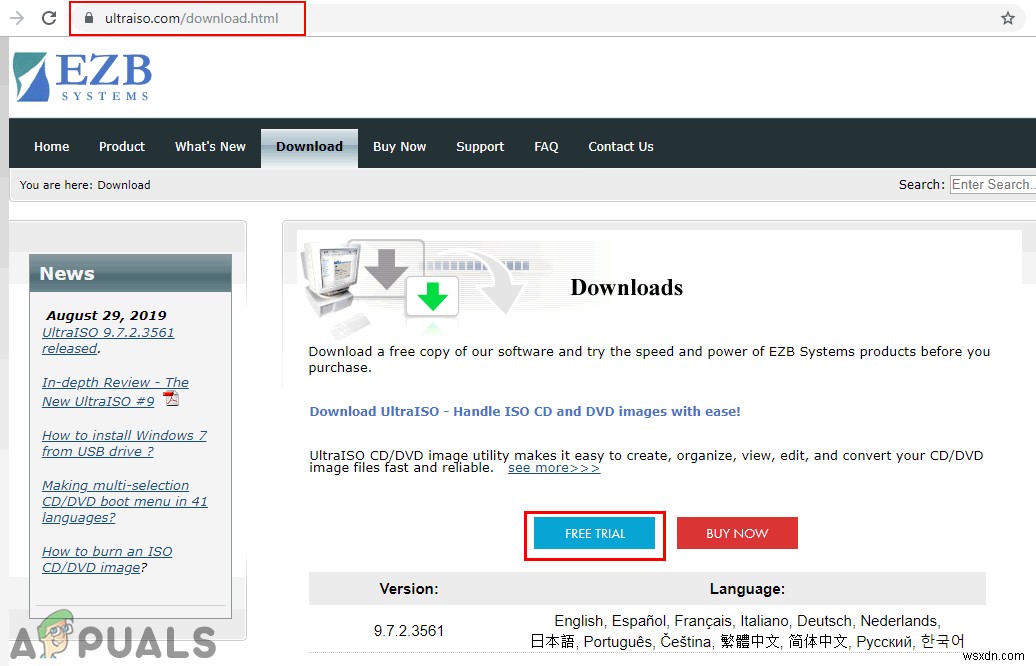Reload the page with refresh icon
The width and height of the screenshot is (1036, 666).
click(x=49, y=18)
